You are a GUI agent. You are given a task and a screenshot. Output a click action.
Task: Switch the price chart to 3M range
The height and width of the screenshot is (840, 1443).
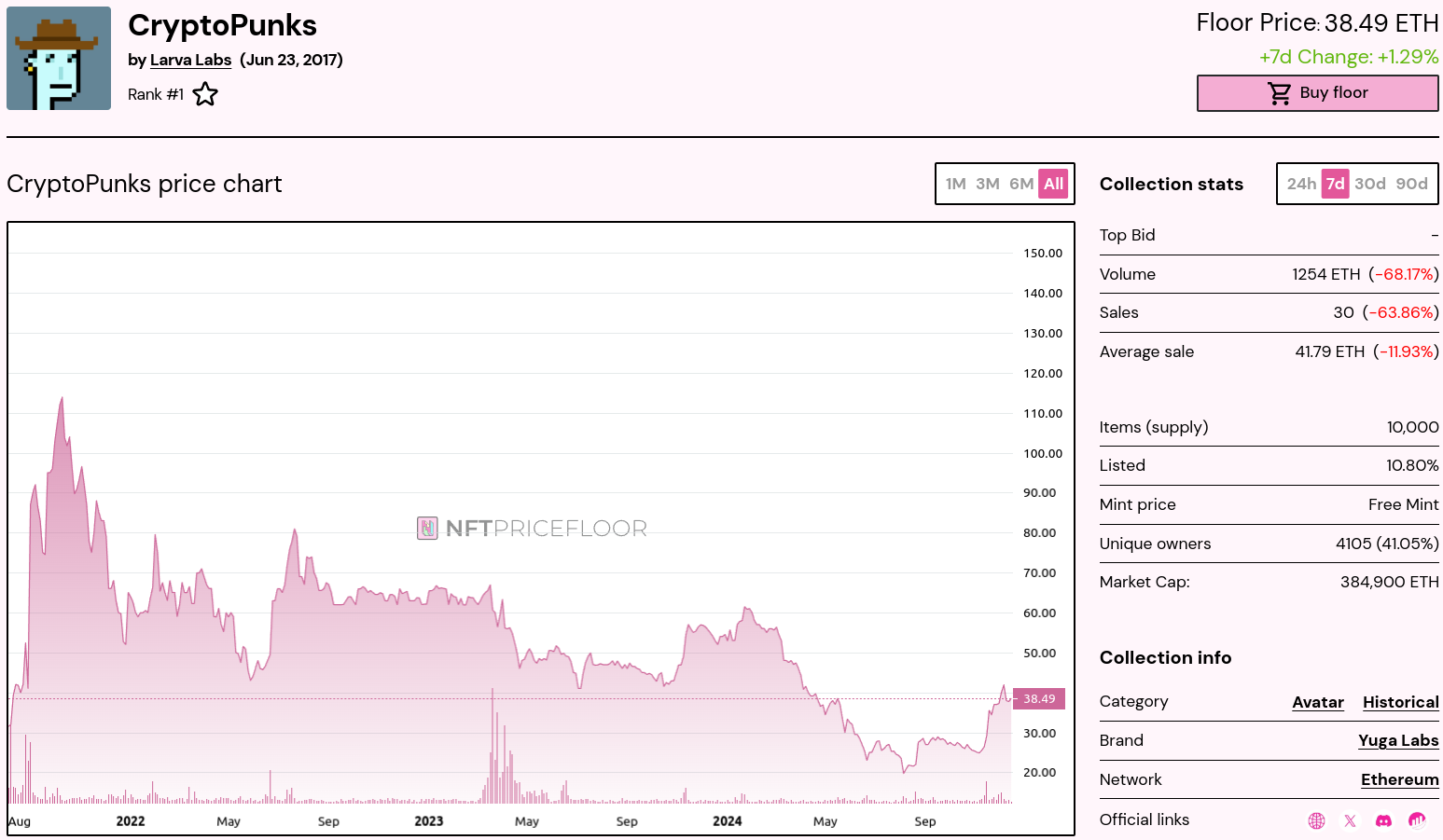point(988,184)
